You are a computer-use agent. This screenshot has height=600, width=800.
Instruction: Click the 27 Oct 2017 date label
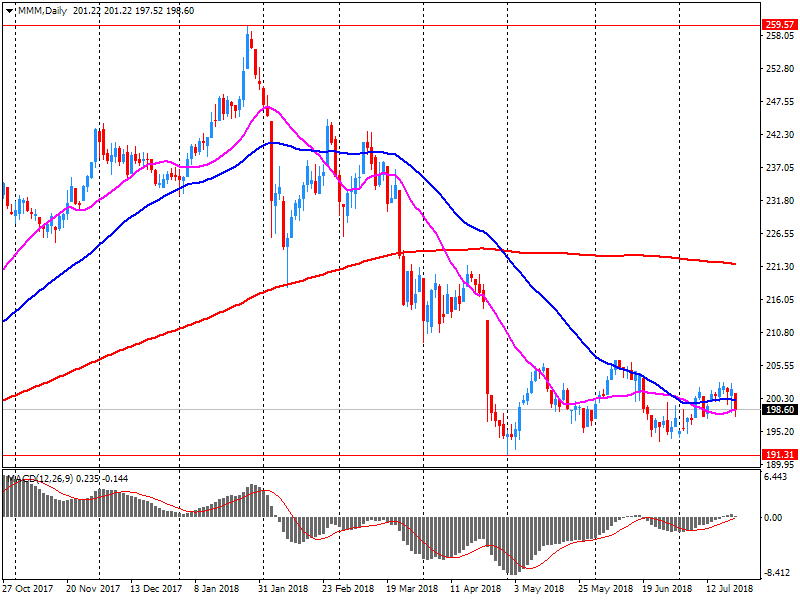coord(28,589)
